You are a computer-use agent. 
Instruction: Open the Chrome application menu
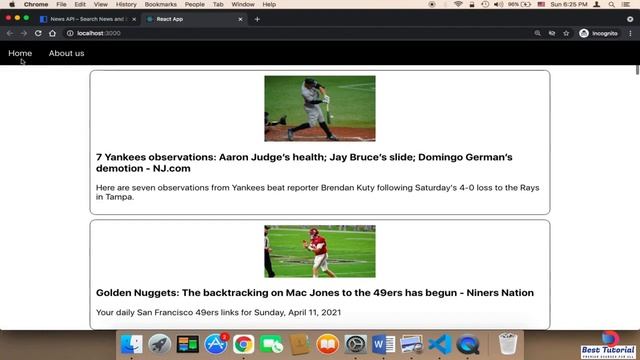coord(36,4)
